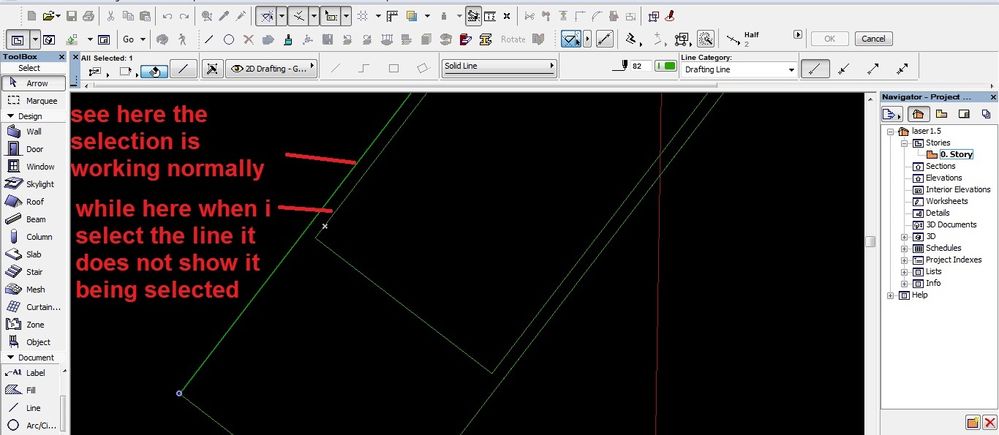999x435 pixels.
Task: Choose line with arrowhead at end
Action: coord(873,69)
